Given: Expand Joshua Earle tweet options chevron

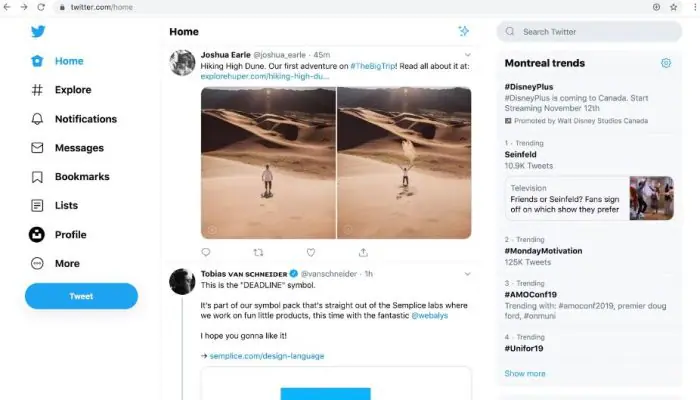Looking at the screenshot, I should coord(467,54).
